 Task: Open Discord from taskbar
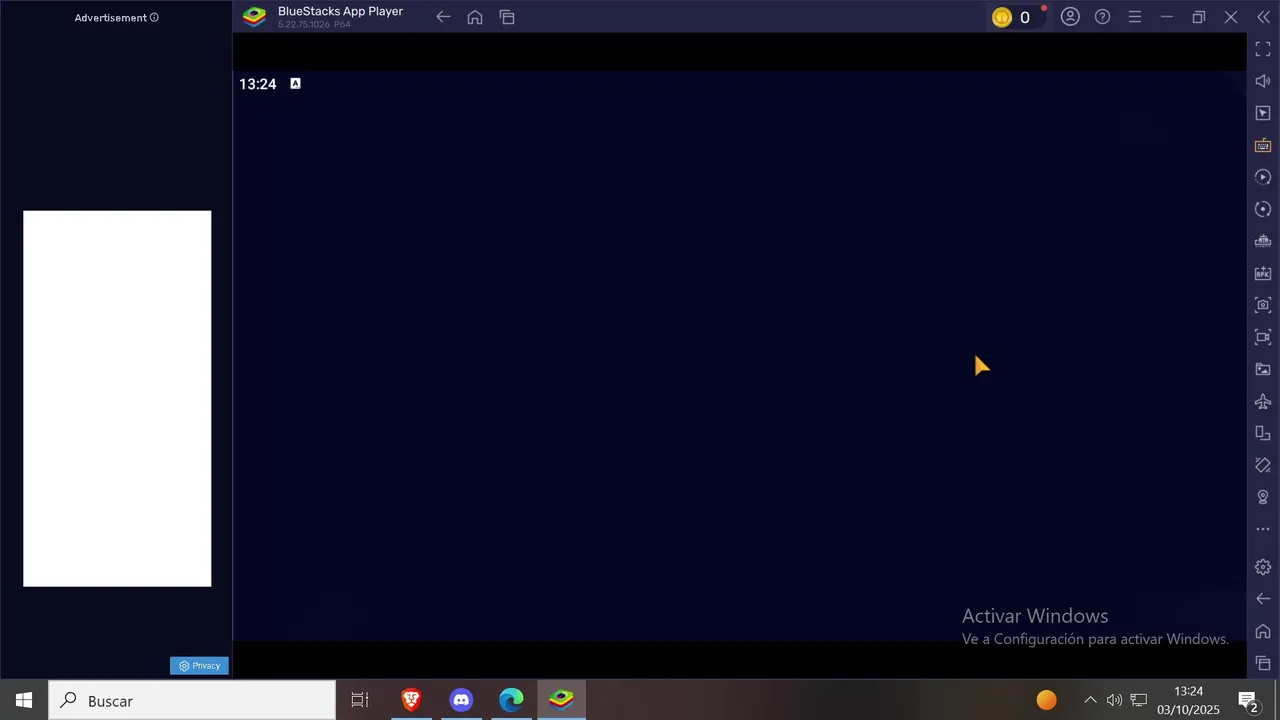[461, 700]
